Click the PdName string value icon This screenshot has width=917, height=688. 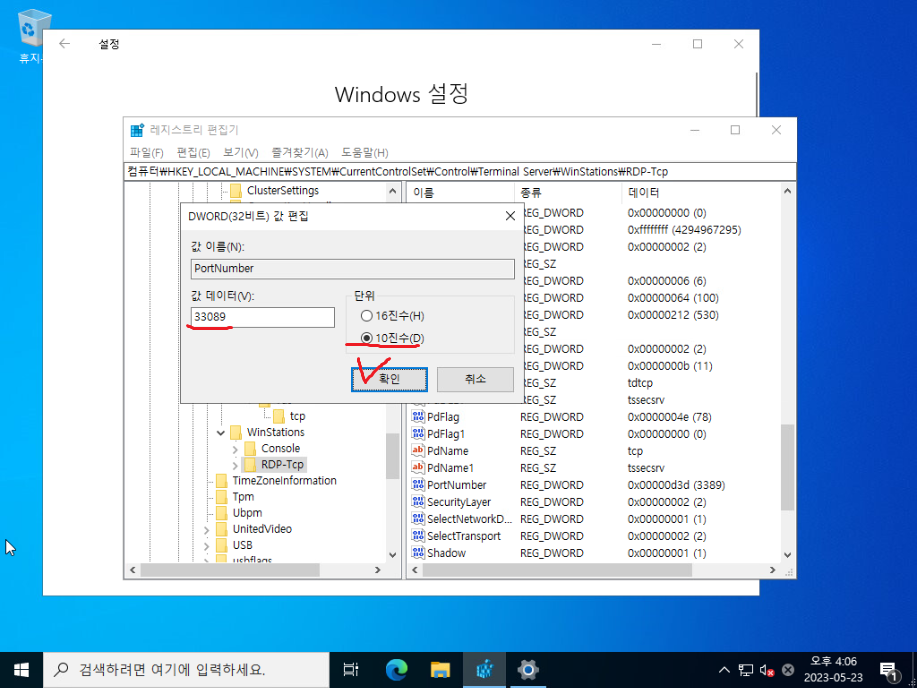pyautogui.click(x=418, y=451)
